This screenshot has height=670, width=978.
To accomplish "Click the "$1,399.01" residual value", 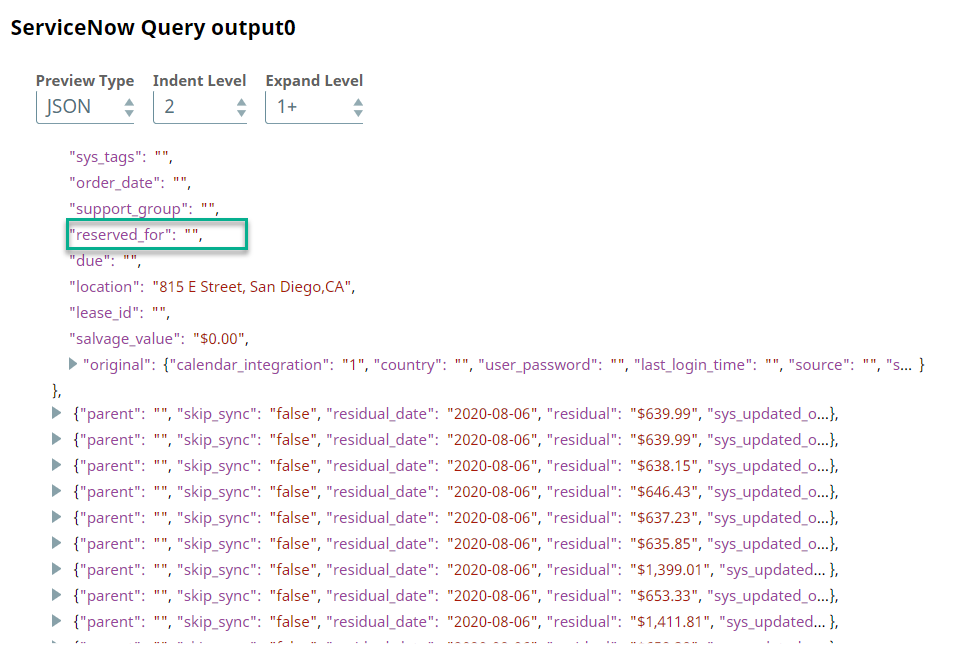I will coord(671,570).
